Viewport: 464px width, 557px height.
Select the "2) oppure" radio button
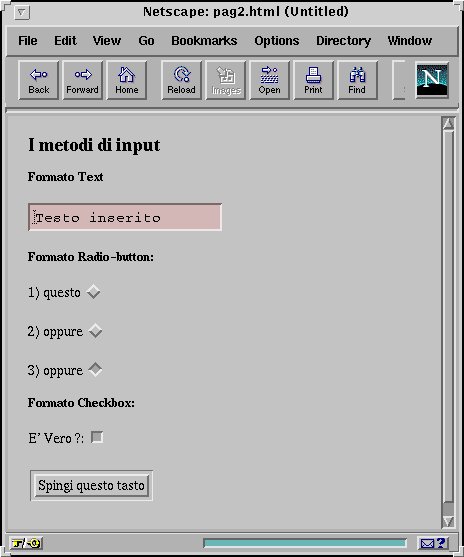pyautogui.click(x=95, y=331)
